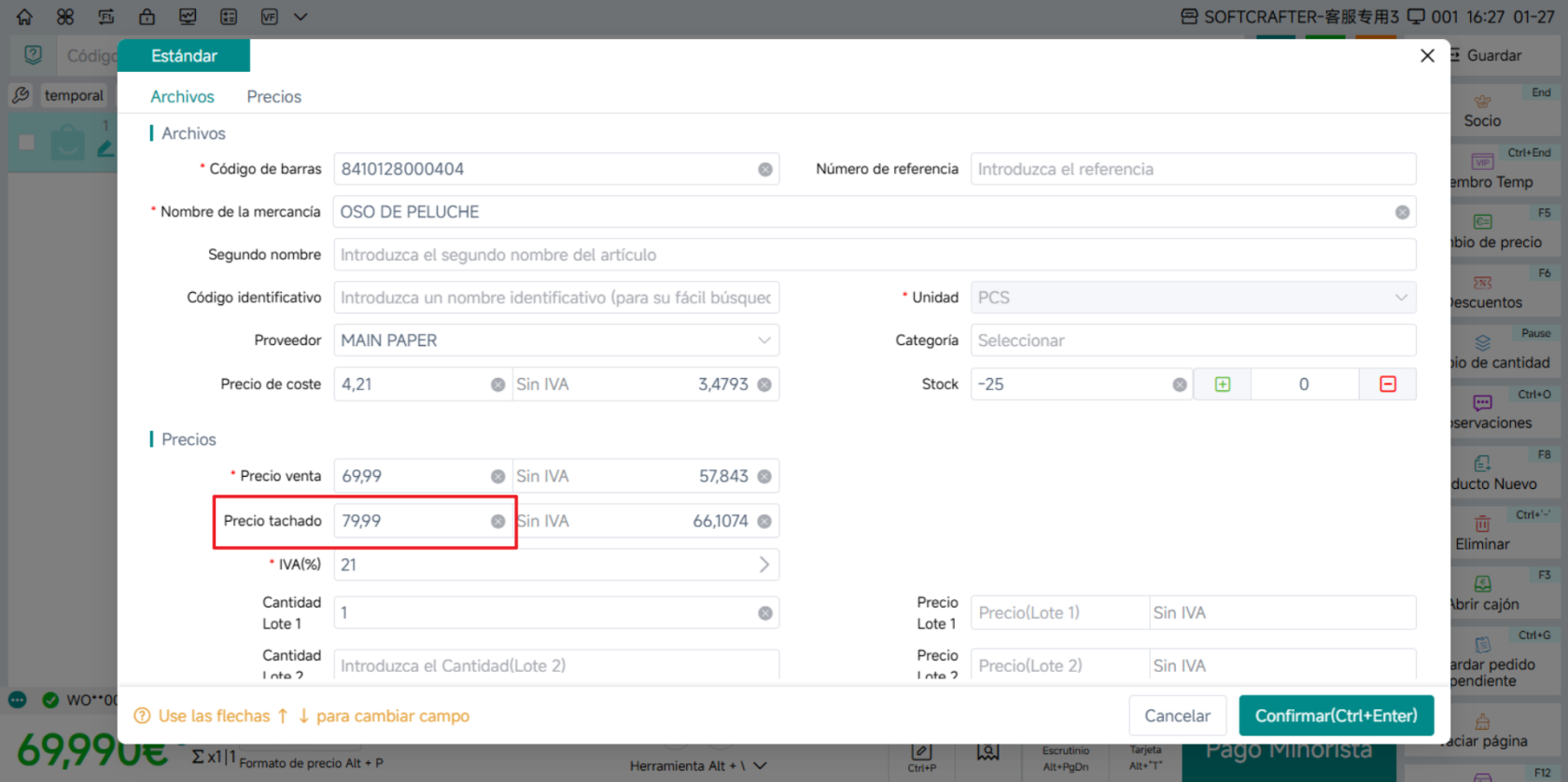
Task: Click the lock bag icon in top bar
Action: click(x=147, y=17)
